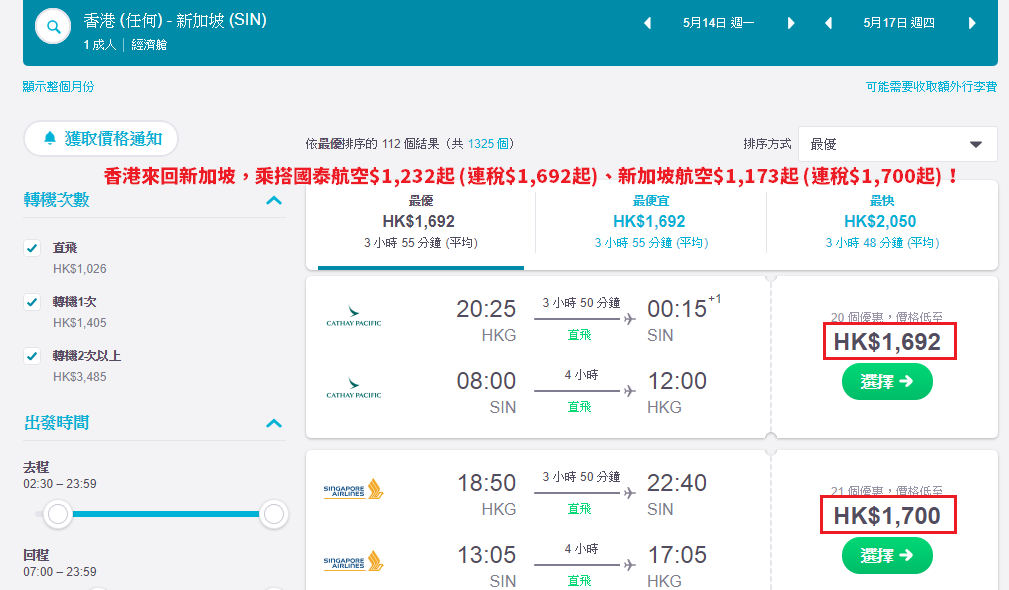Go to previous departure date arrow

pos(647,23)
